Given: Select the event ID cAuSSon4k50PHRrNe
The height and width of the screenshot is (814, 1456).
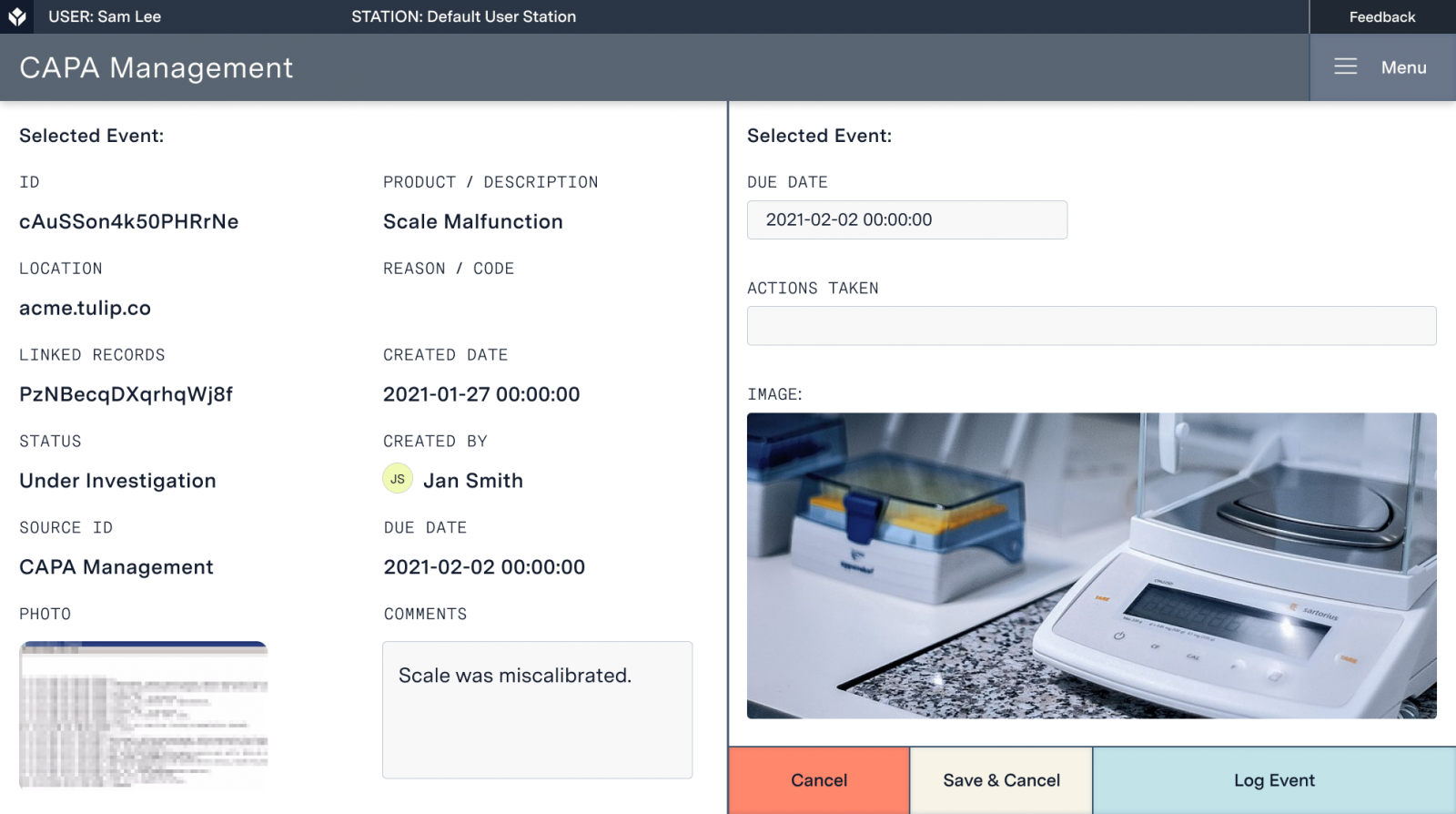Looking at the screenshot, I should point(129,221).
